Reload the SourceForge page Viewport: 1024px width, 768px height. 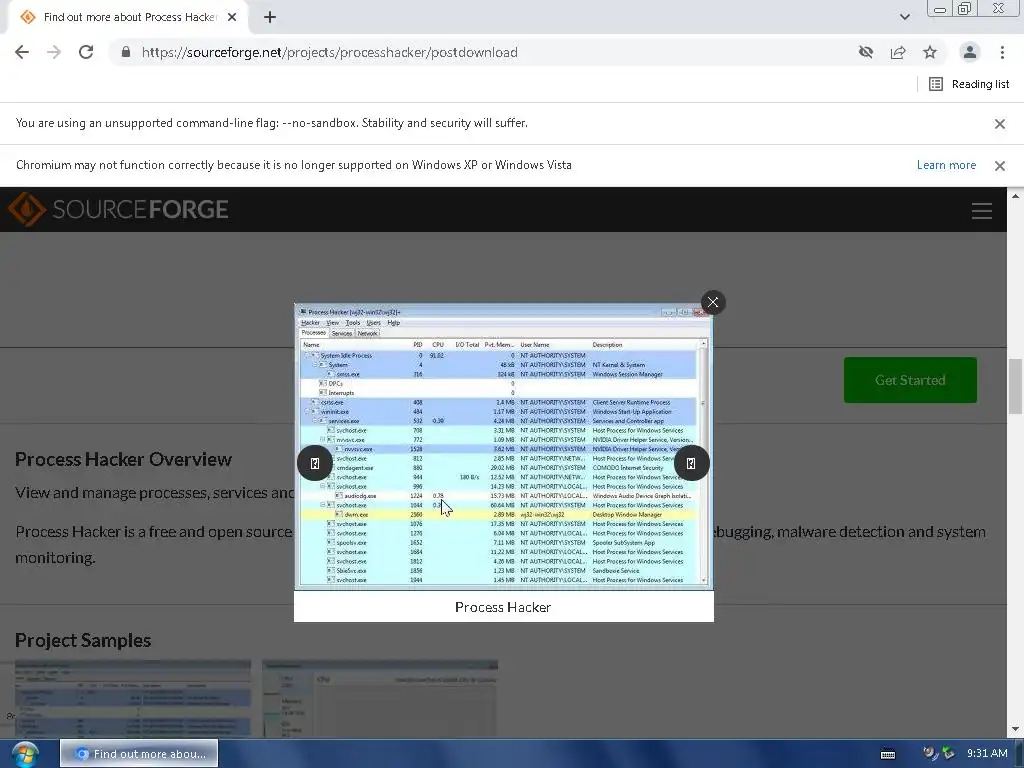(x=86, y=52)
